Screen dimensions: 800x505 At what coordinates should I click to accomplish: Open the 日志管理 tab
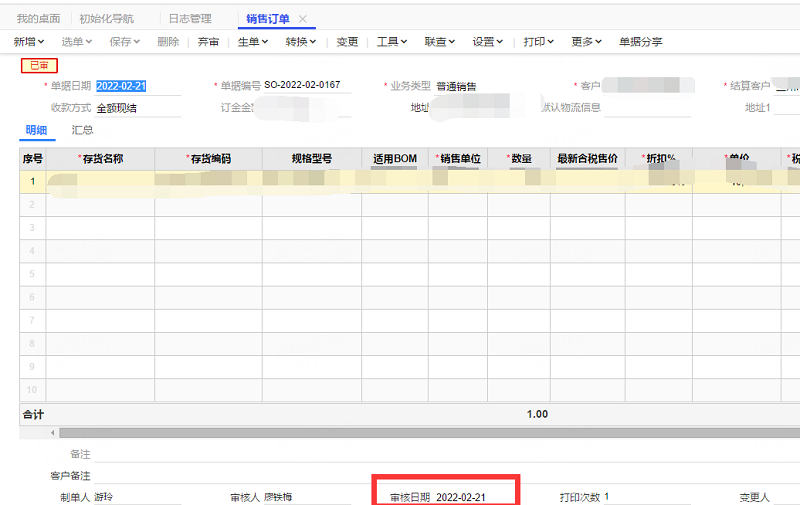coord(189,19)
